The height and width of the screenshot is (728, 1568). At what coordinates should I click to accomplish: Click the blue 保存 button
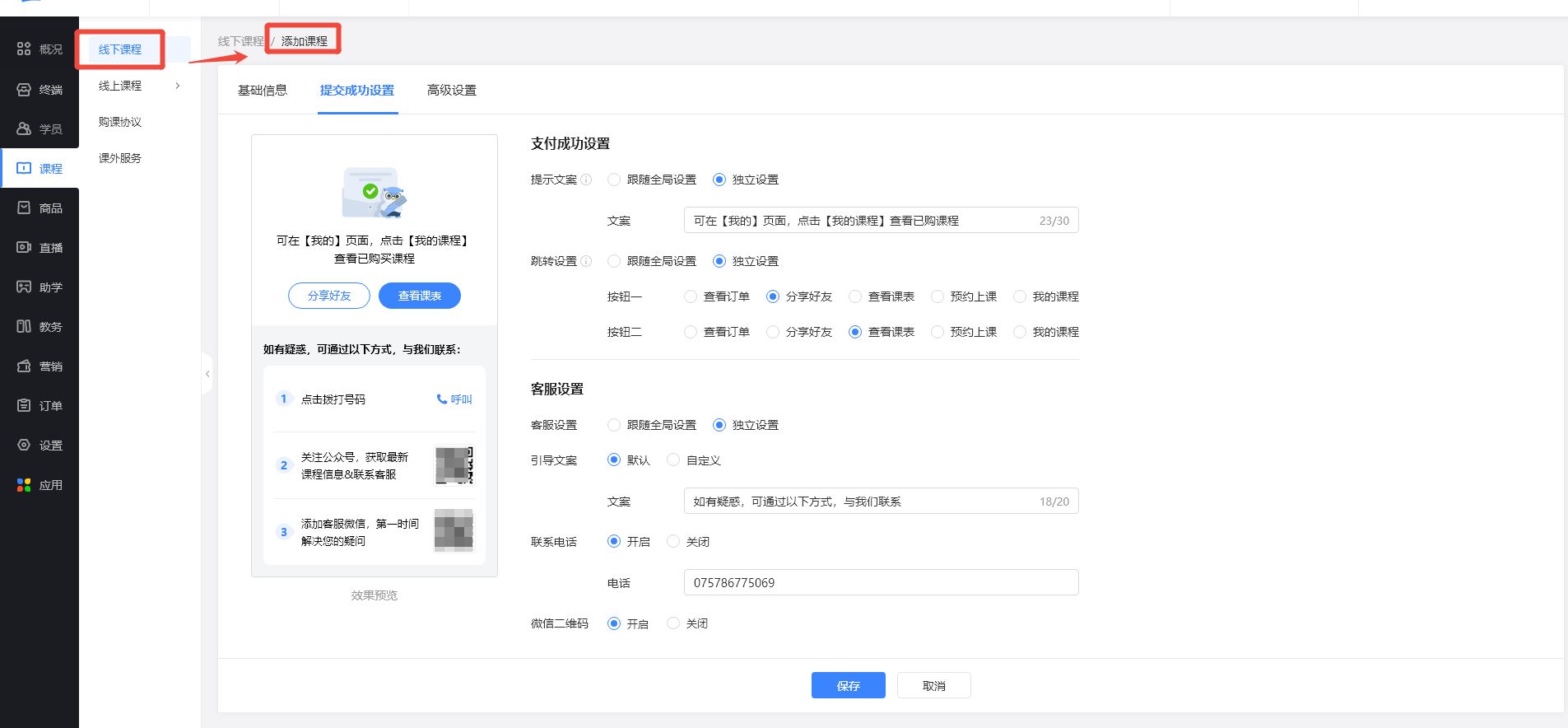tap(848, 685)
